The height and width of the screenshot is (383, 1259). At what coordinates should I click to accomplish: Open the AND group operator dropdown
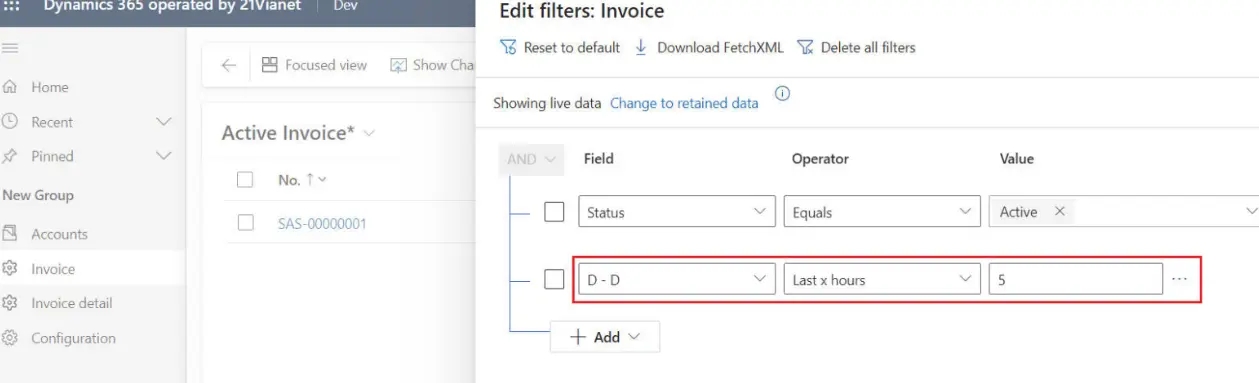[x=531, y=159]
